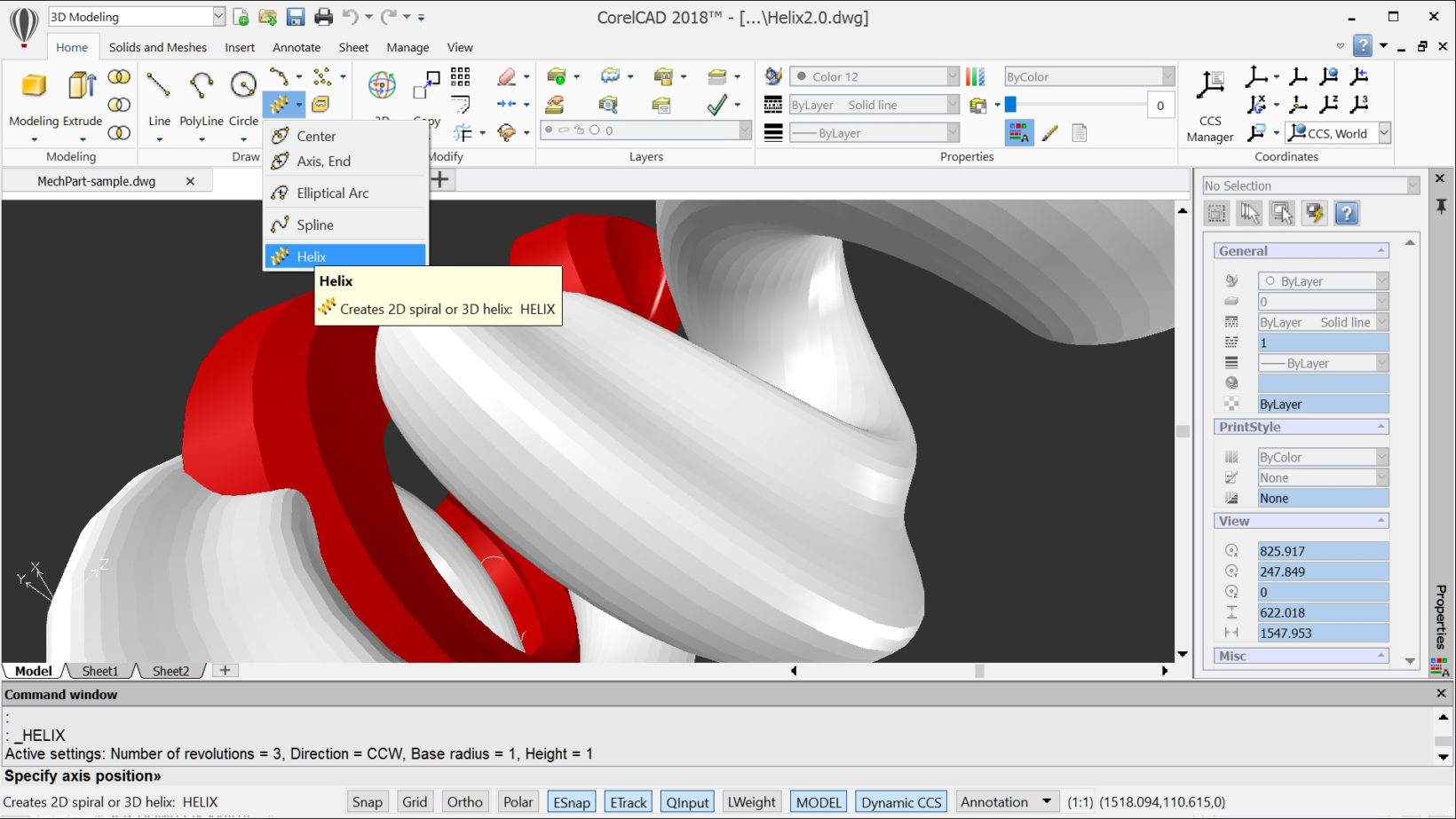Toggle Snap in the status bar

coord(367,802)
